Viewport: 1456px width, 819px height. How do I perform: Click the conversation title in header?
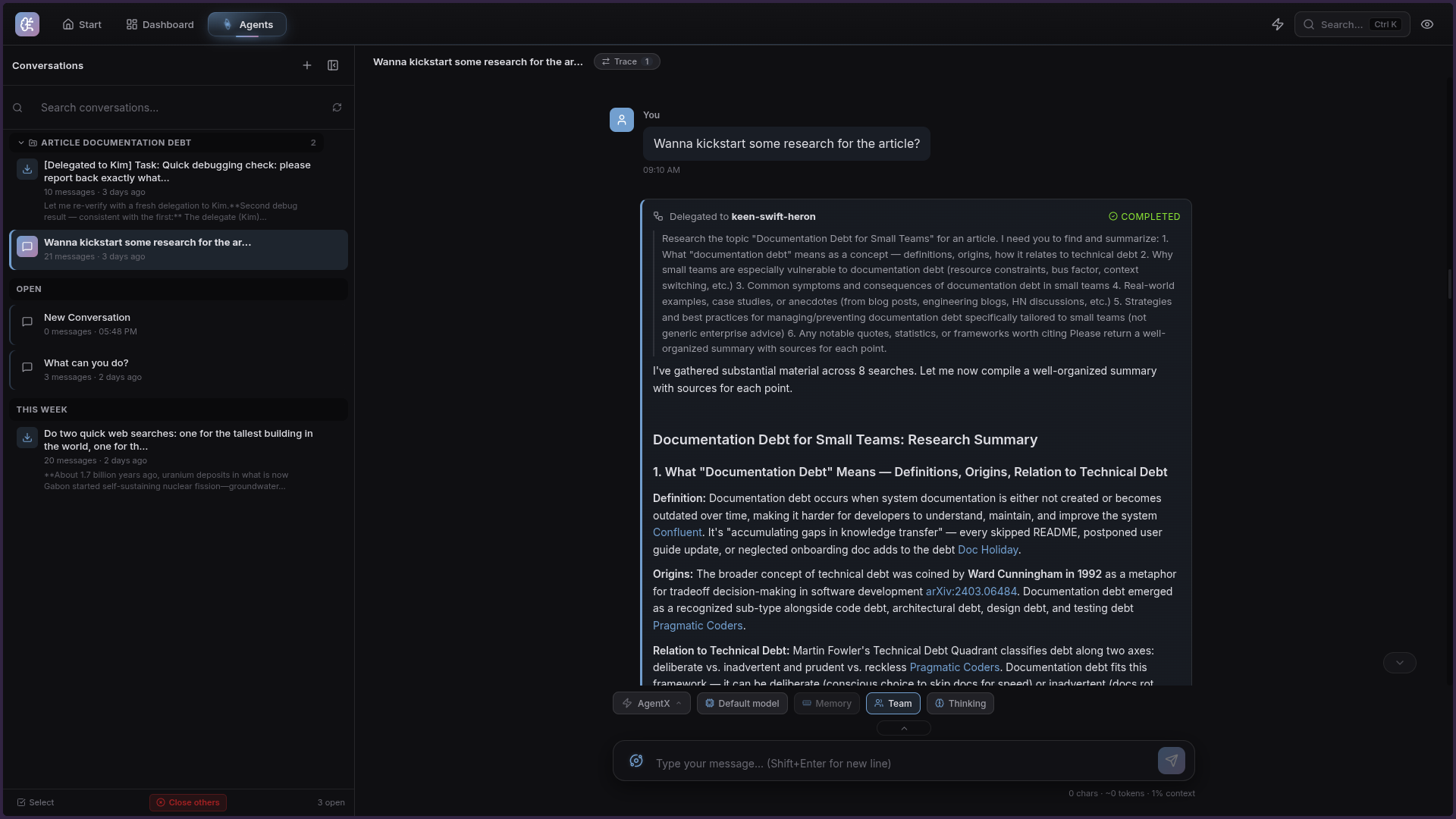478,61
